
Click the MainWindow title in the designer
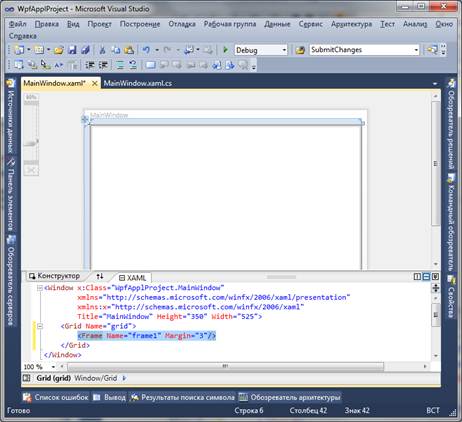pos(109,115)
